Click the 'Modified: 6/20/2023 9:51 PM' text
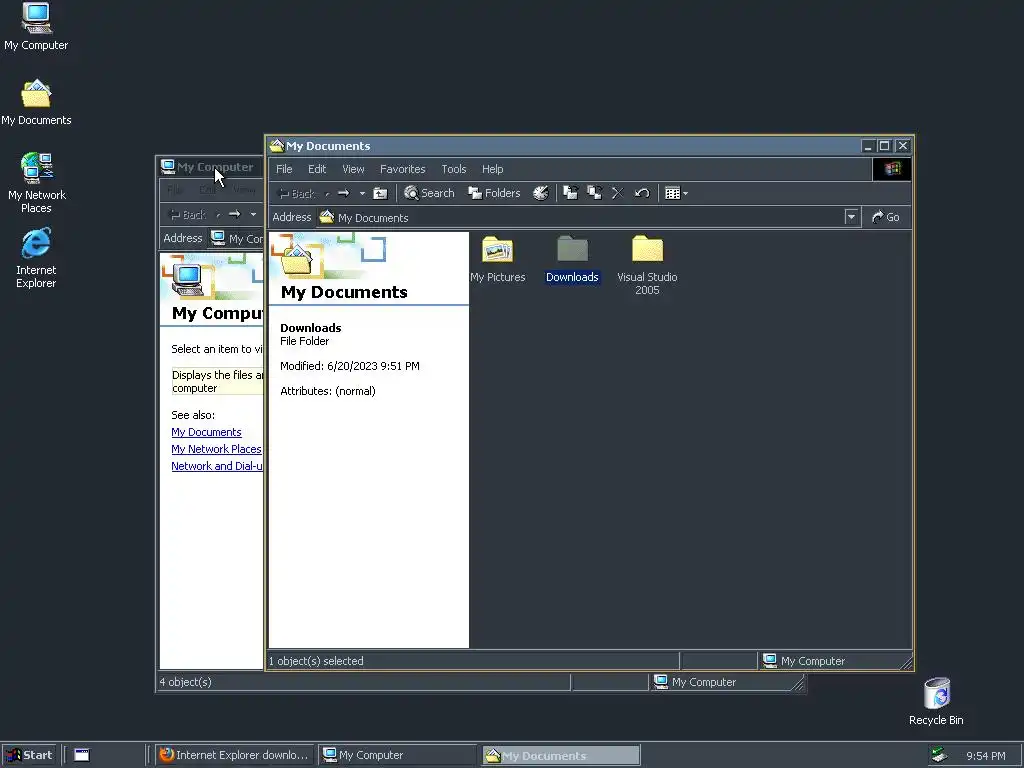Viewport: 1024px width, 768px height. [x=350, y=366]
